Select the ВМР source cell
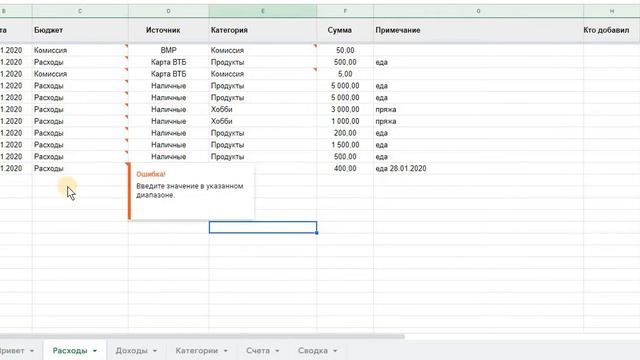 tap(169, 50)
